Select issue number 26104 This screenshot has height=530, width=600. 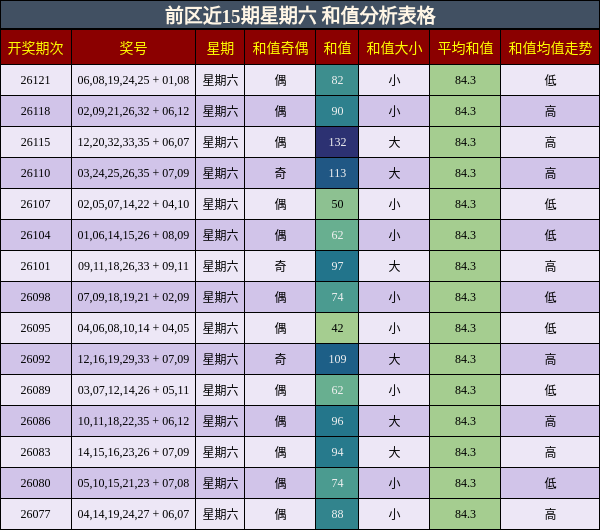pyautogui.click(x=36, y=235)
